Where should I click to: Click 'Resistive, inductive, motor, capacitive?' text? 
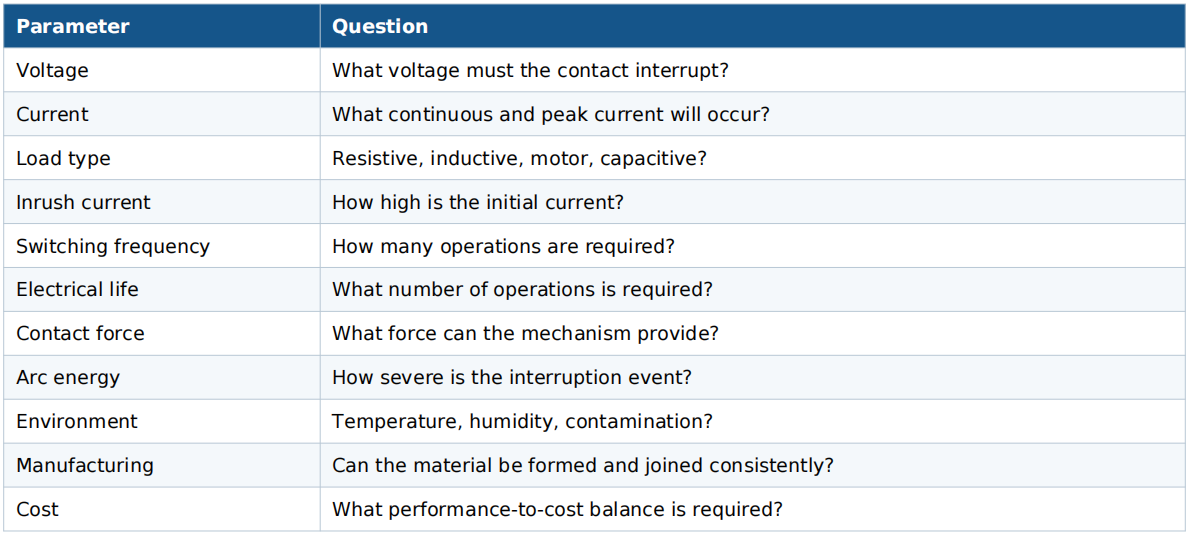(x=520, y=159)
